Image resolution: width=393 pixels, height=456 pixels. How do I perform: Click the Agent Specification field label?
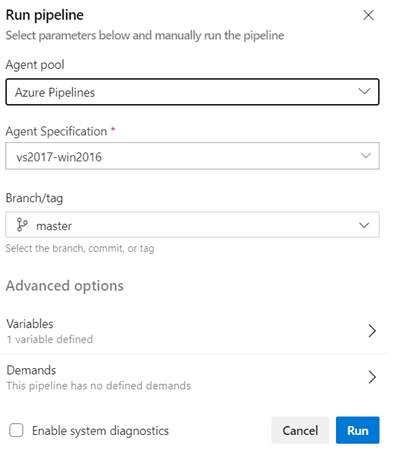pos(56,131)
